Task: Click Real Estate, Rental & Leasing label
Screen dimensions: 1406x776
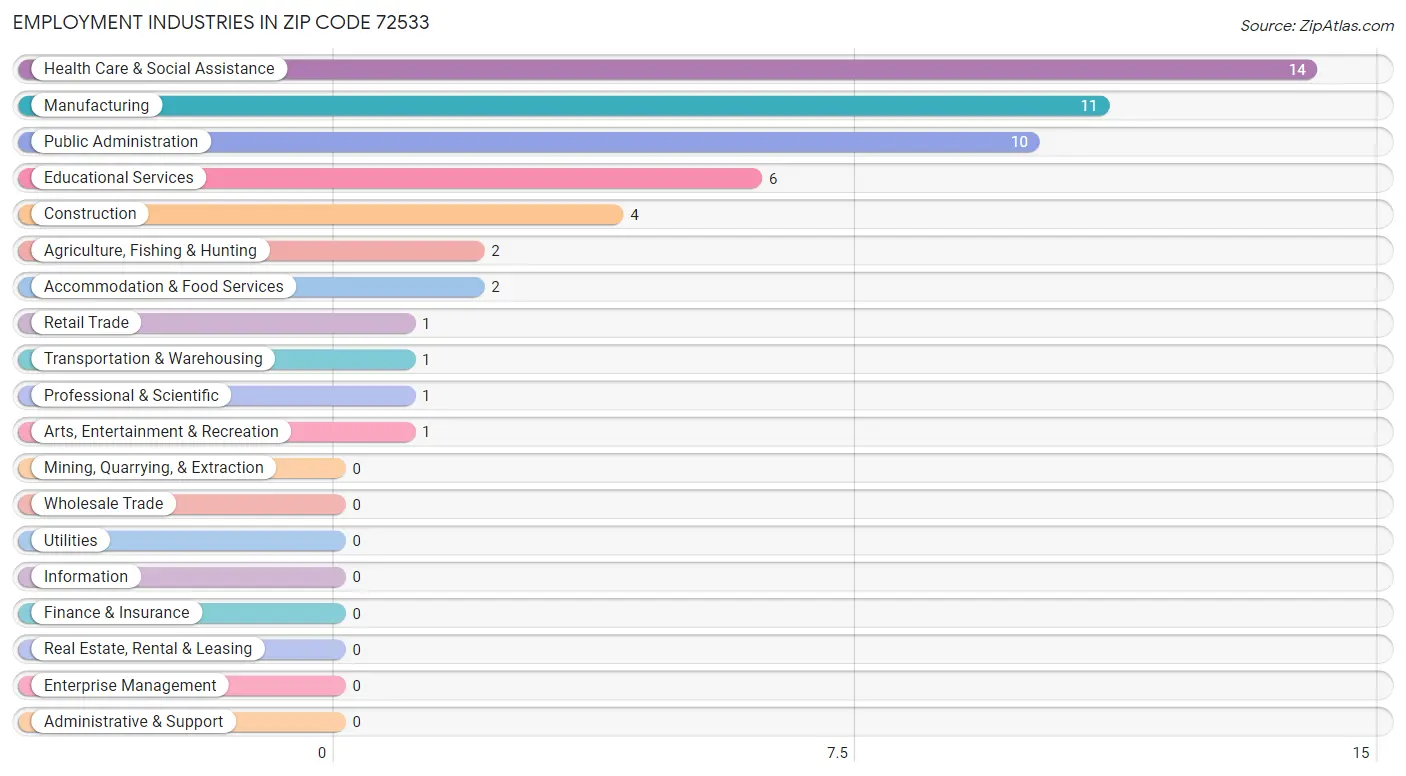Action: coord(148,649)
